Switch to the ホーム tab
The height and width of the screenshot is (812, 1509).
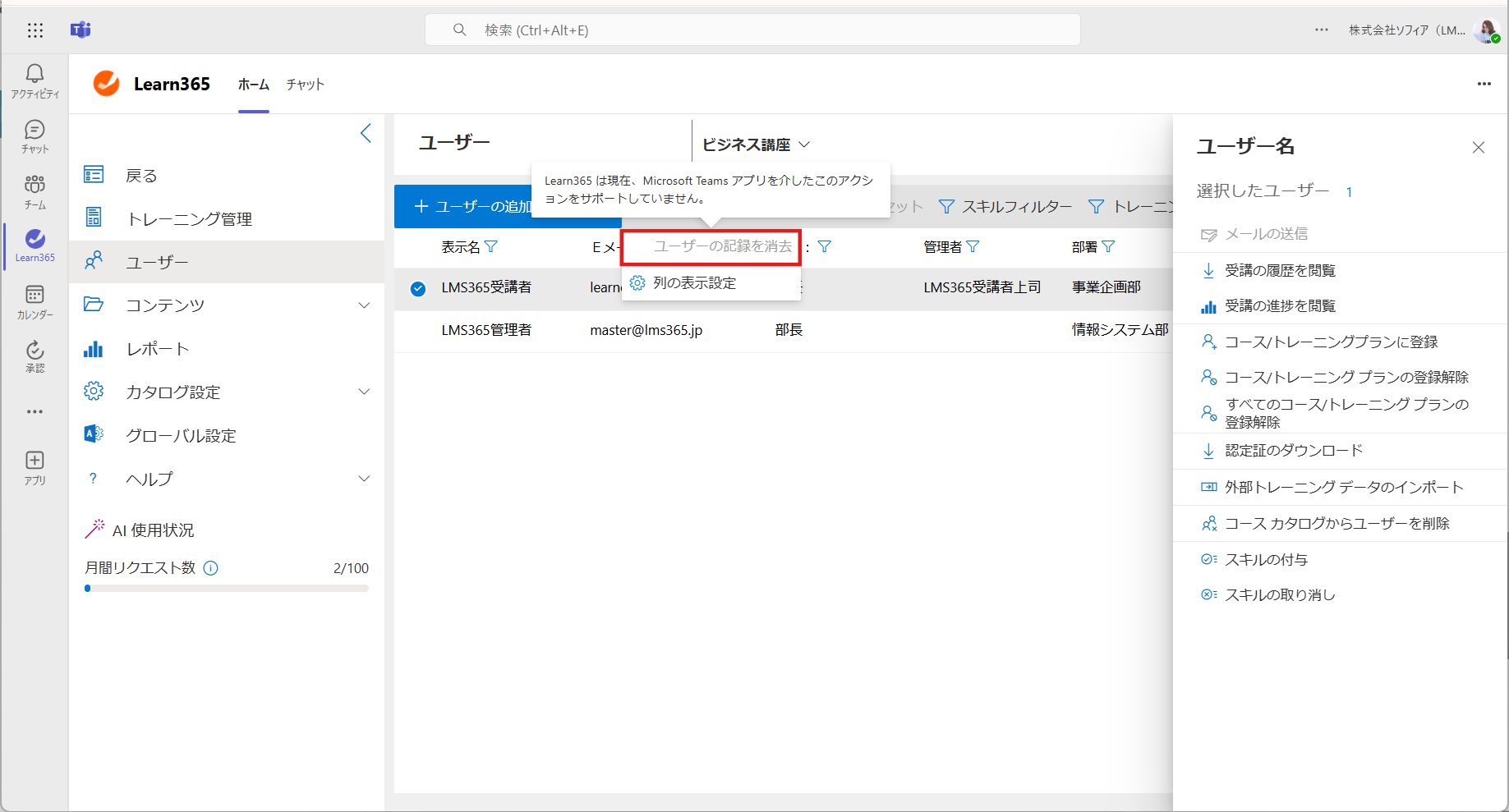254,85
